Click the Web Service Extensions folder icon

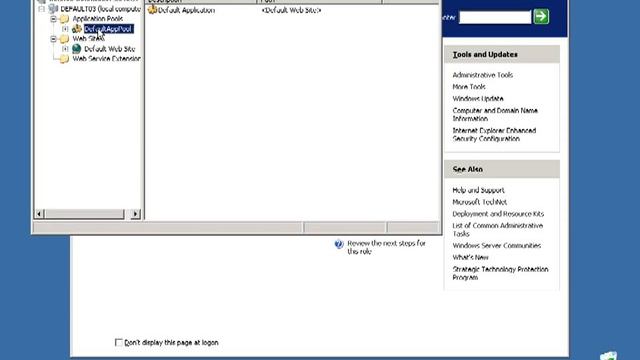[x=64, y=59]
